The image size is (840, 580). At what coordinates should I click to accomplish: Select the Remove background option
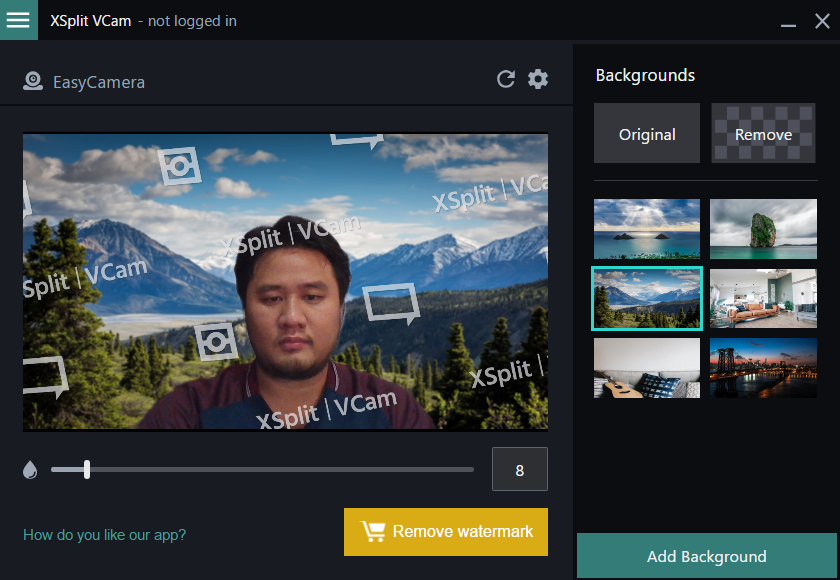763,133
